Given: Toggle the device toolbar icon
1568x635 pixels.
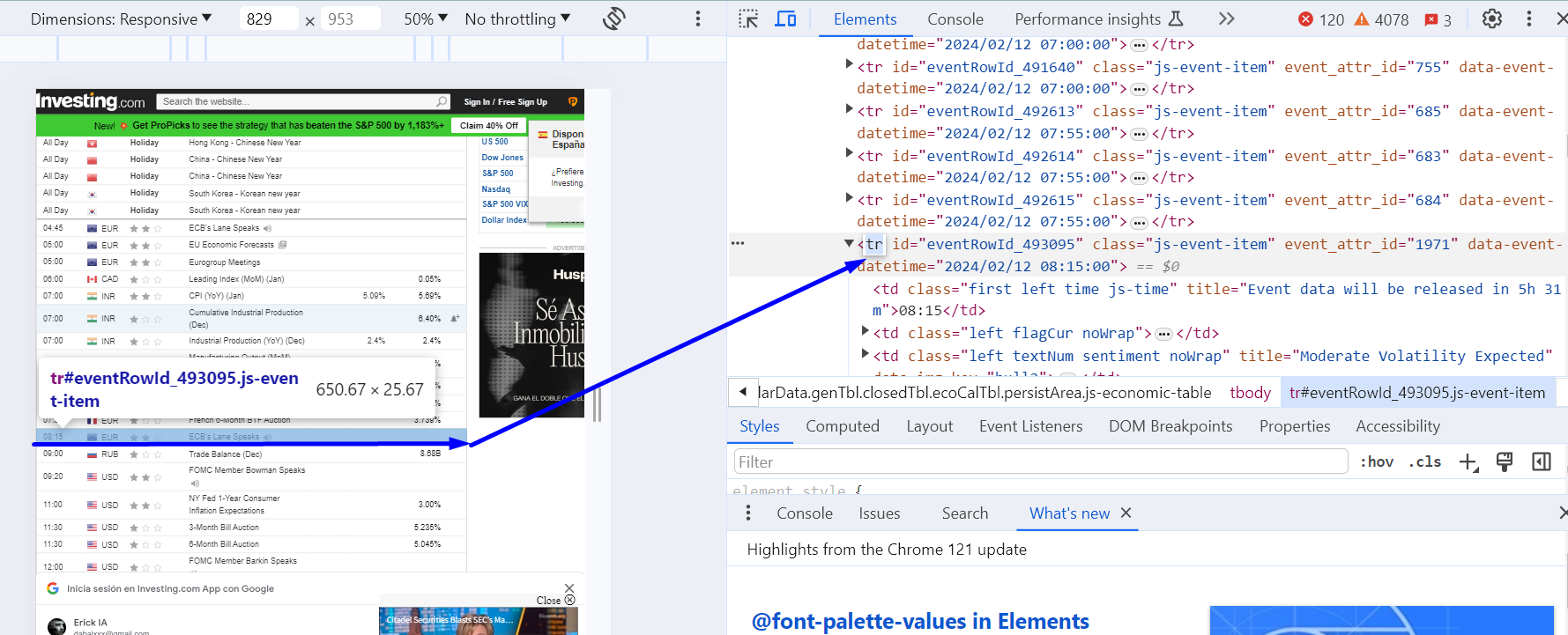Looking at the screenshot, I should pos(785,18).
